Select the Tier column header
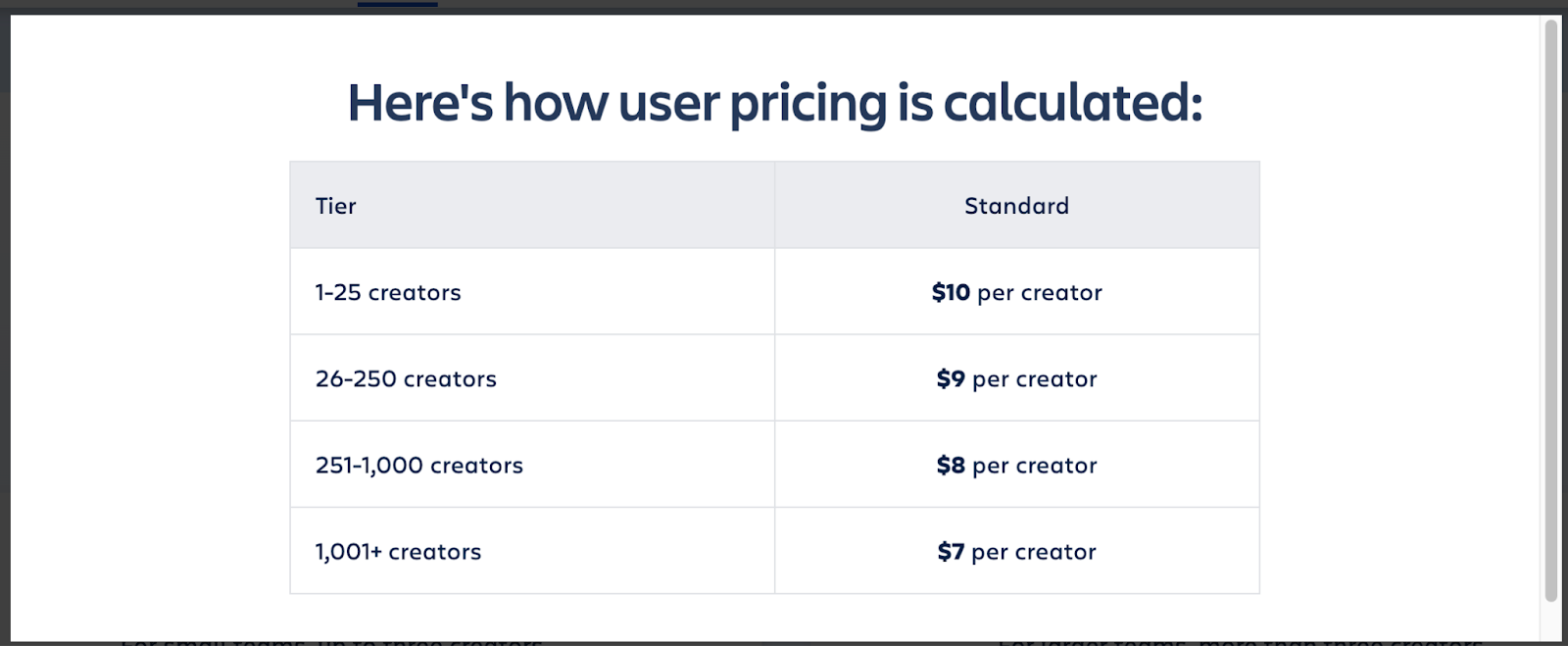1568x646 pixels. 336,206
